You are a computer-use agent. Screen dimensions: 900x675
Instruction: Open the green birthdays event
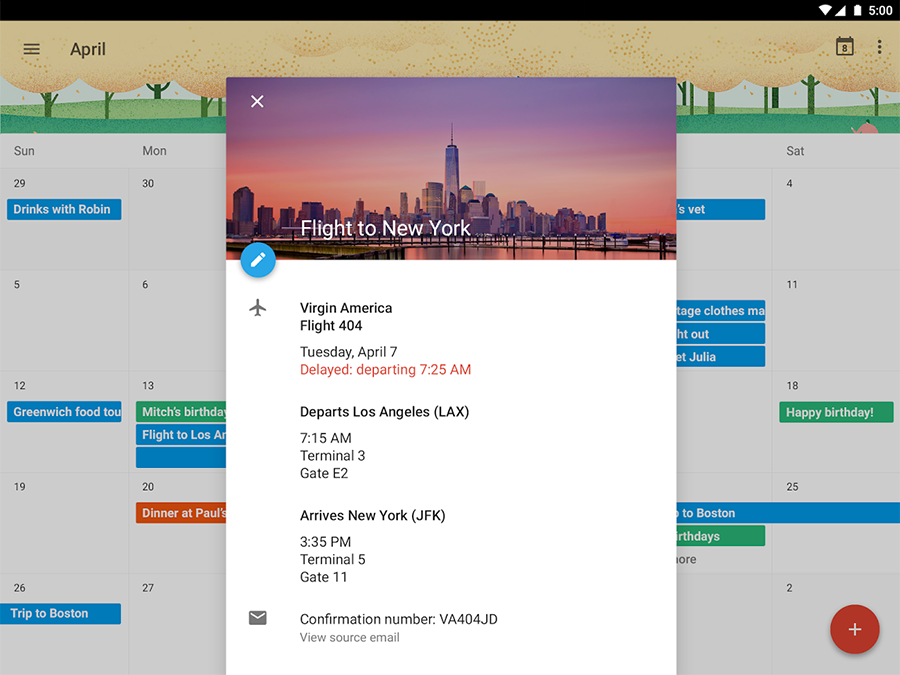tap(720, 536)
